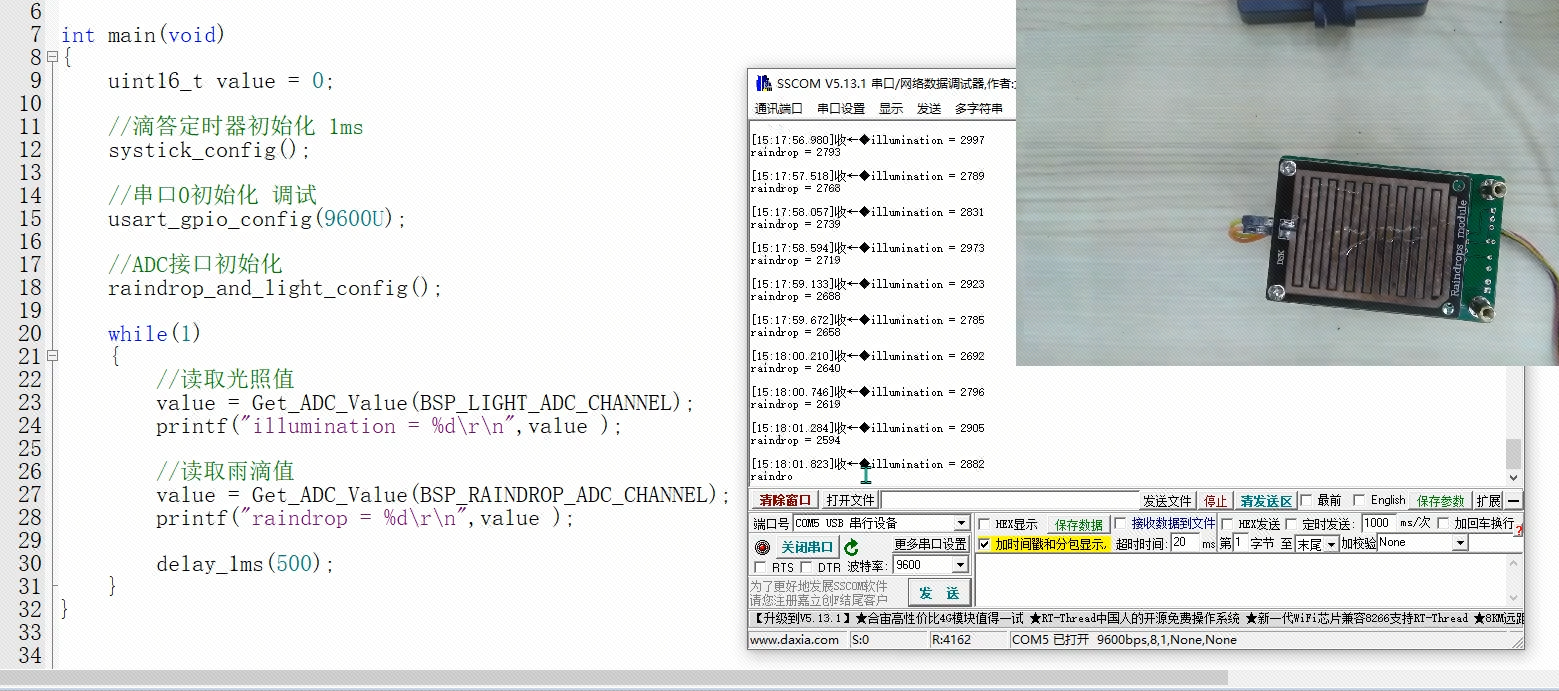Click the minus collapse button beside 扩展
Image resolution: width=1559 pixels, height=691 pixels.
[1514, 500]
